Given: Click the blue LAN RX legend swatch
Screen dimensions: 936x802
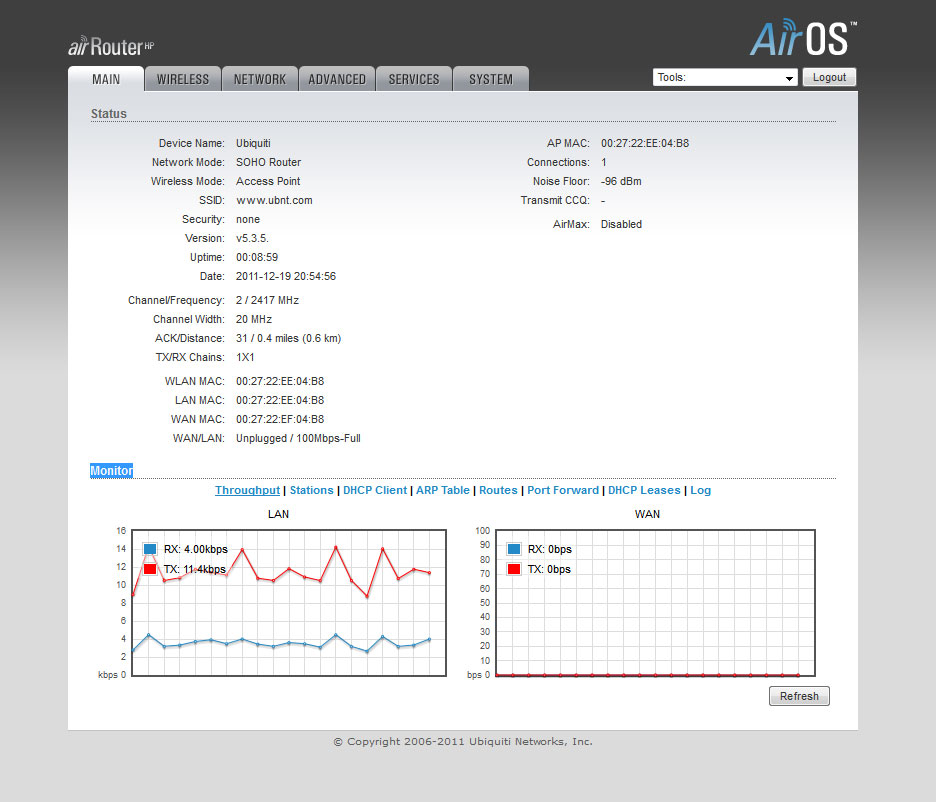Looking at the screenshot, I should tap(150, 549).
